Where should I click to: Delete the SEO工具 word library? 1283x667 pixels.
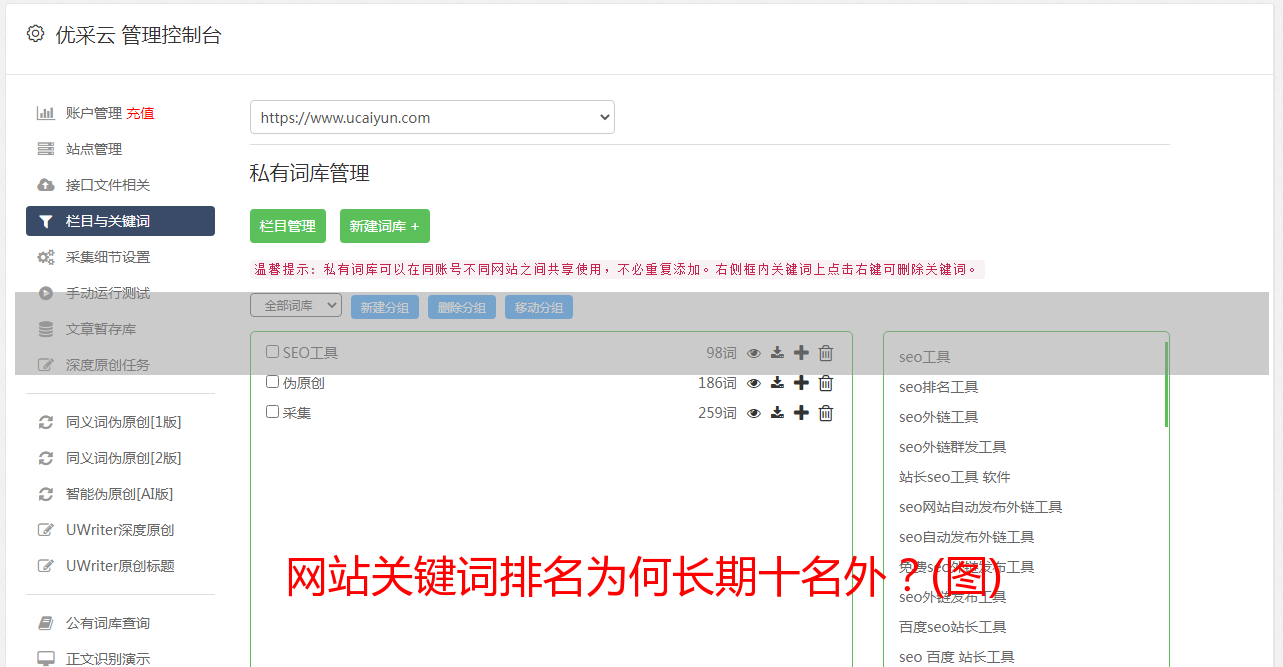pyautogui.click(x=826, y=353)
